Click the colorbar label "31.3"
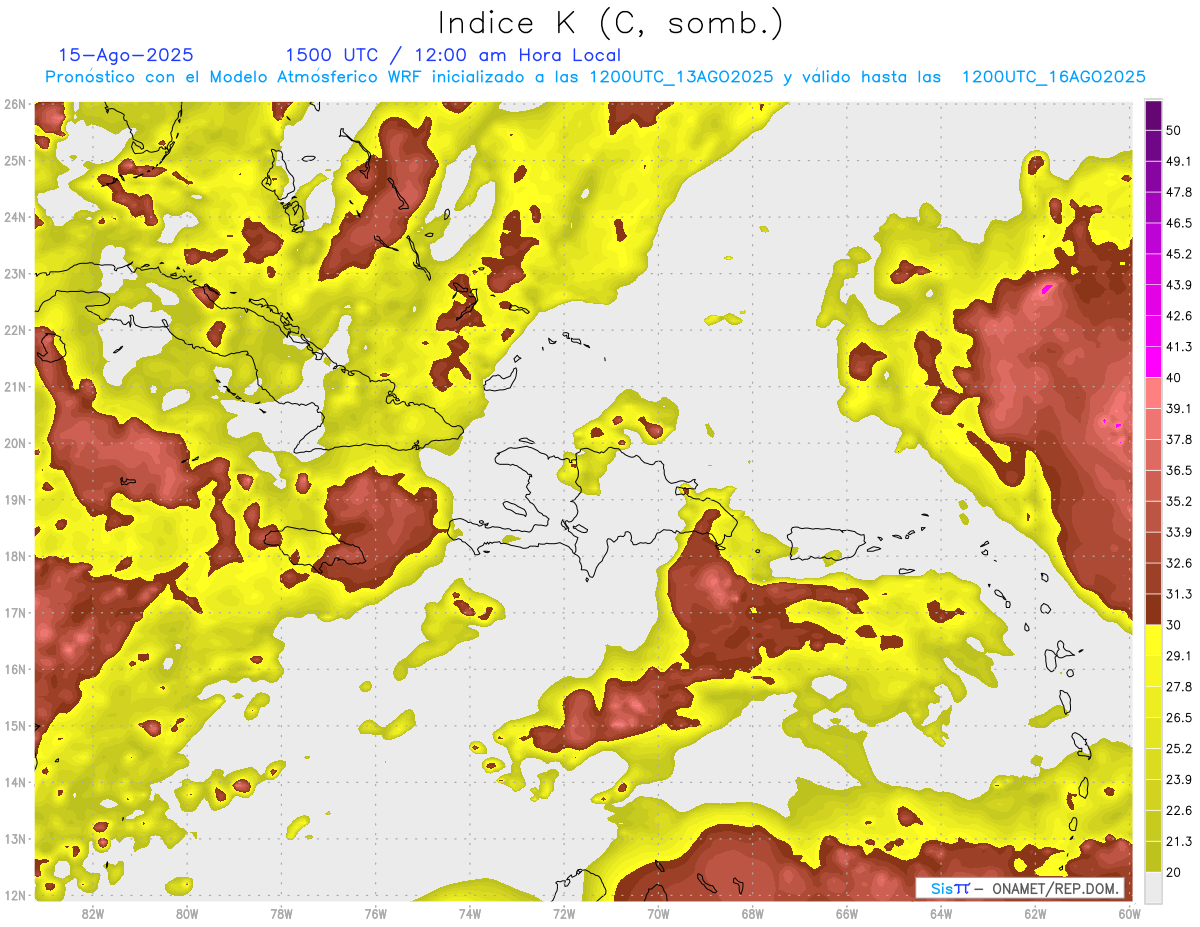The height and width of the screenshot is (927, 1200). point(1178,593)
